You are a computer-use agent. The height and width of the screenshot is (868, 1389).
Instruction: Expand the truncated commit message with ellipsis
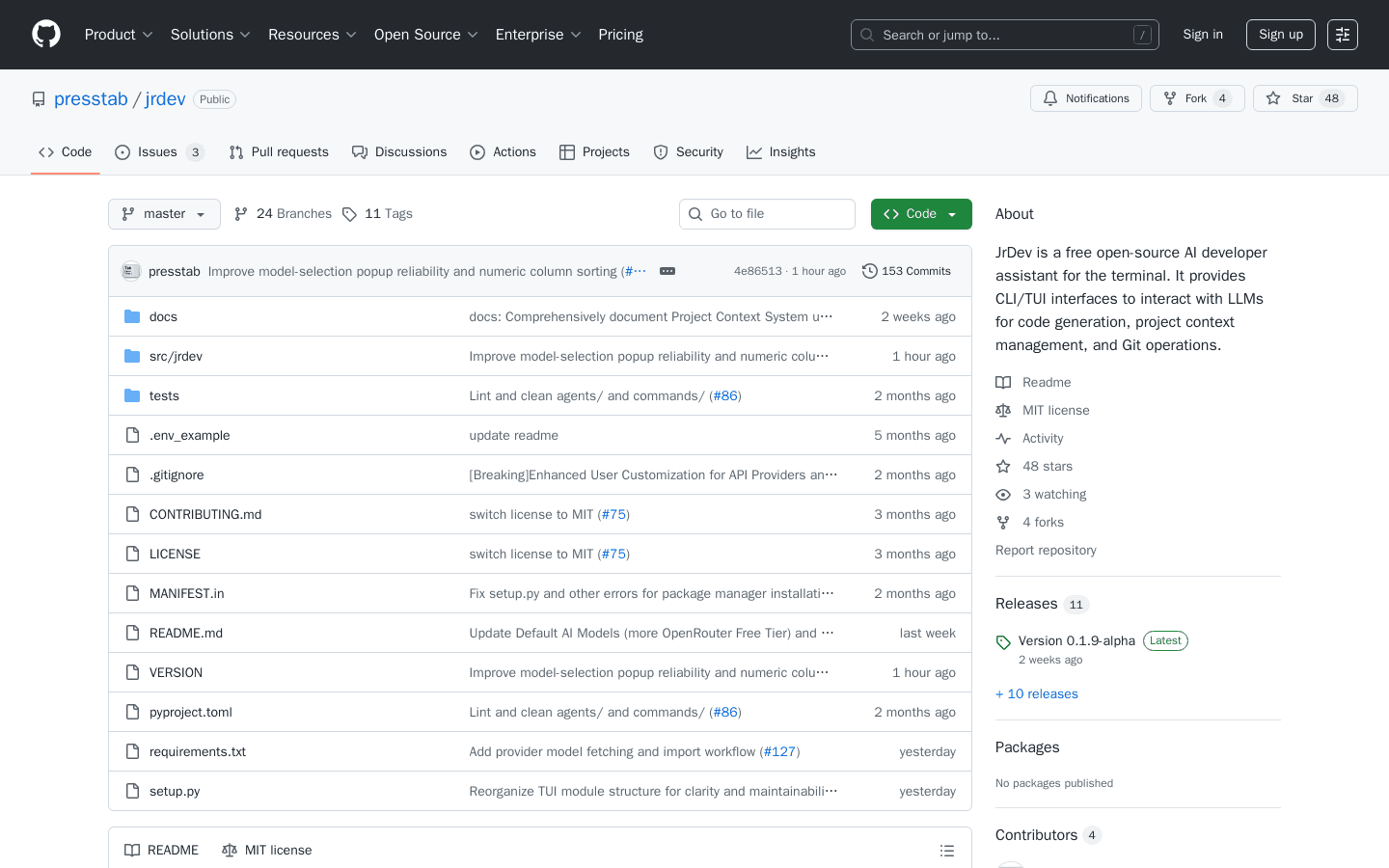click(667, 271)
